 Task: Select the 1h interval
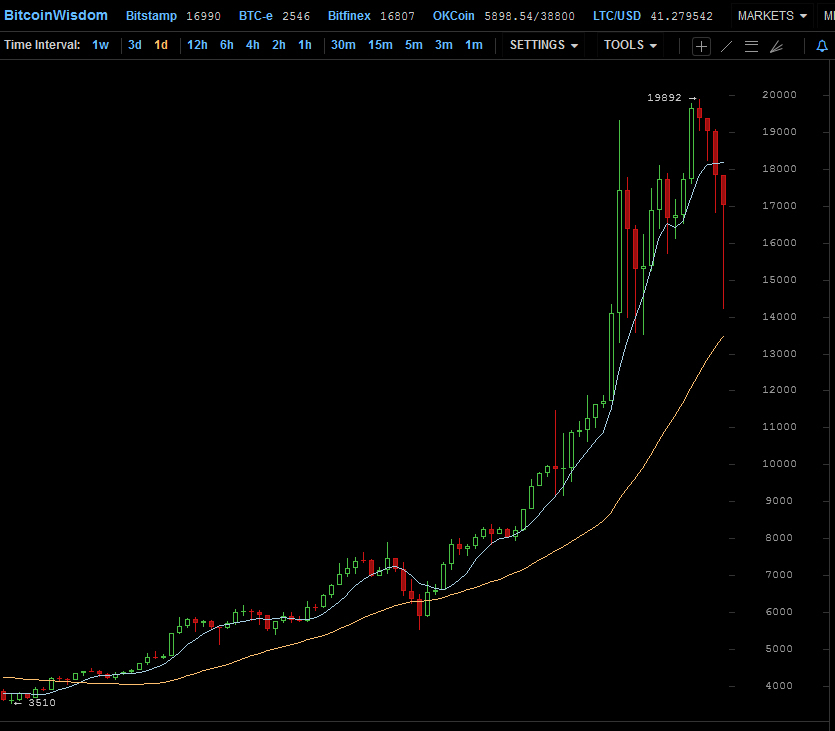(305, 45)
